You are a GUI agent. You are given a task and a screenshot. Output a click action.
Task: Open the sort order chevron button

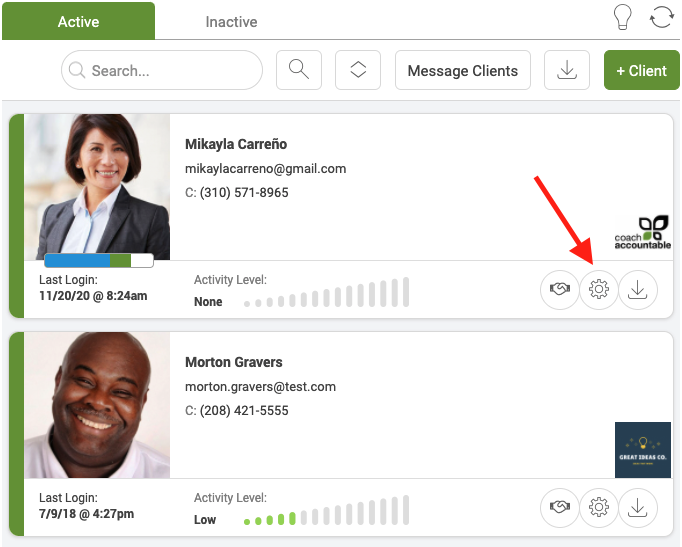358,70
